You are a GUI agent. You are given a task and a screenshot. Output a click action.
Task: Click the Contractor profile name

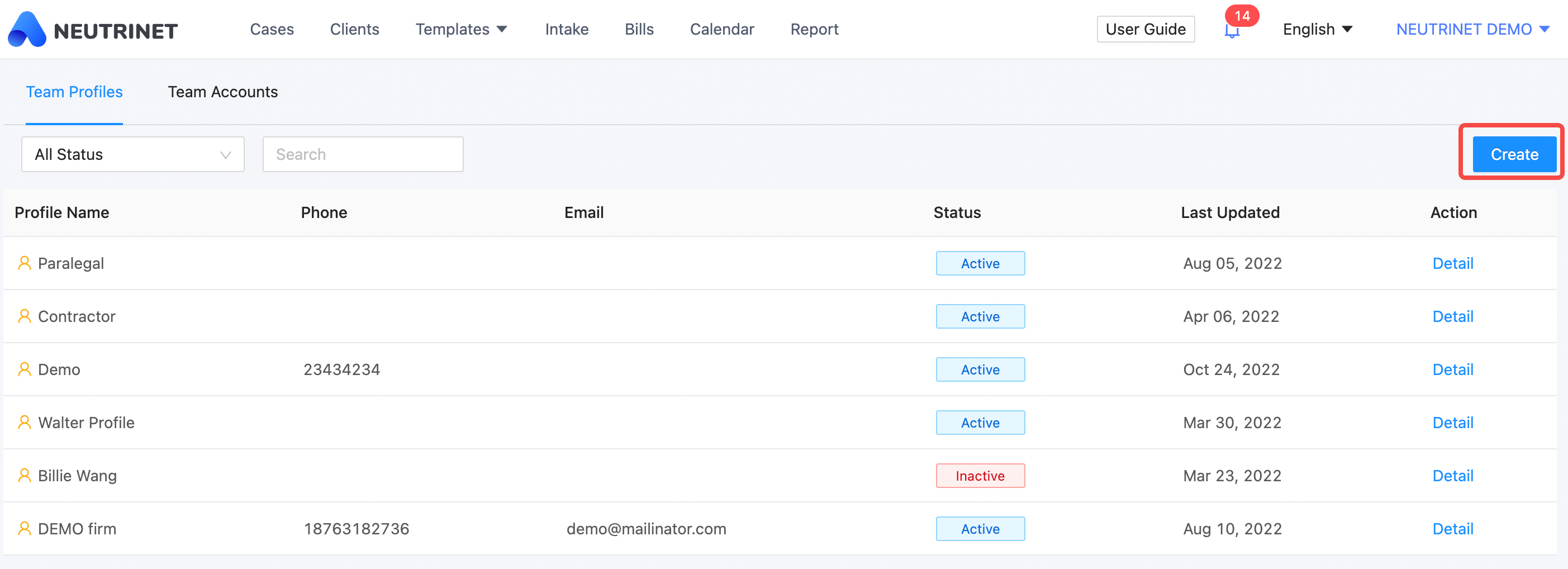coord(76,316)
